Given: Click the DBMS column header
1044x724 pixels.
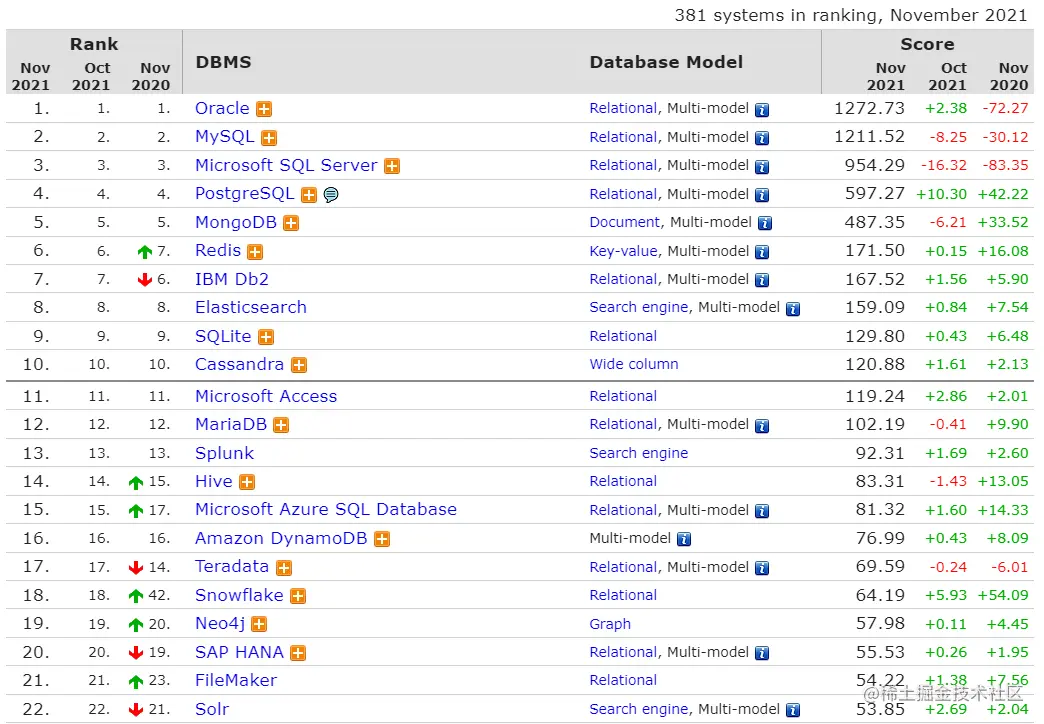Looking at the screenshot, I should point(224,62).
